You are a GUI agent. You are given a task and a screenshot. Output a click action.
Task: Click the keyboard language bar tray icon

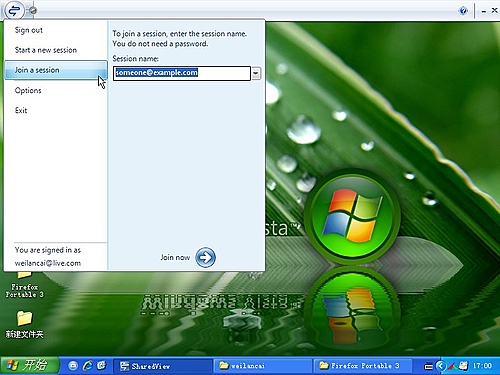[x=428, y=366]
